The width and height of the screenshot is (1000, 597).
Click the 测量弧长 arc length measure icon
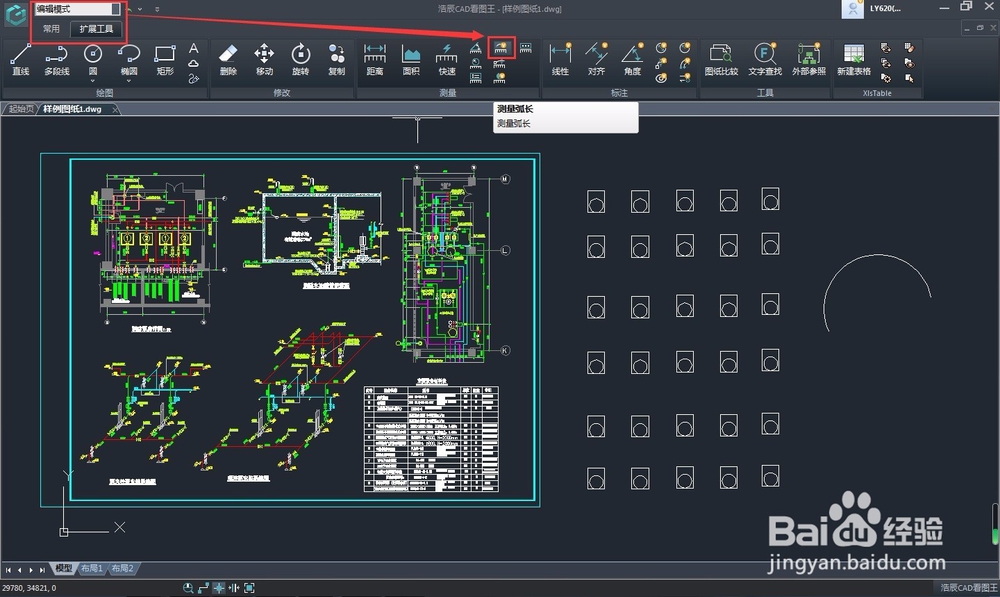click(501, 48)
